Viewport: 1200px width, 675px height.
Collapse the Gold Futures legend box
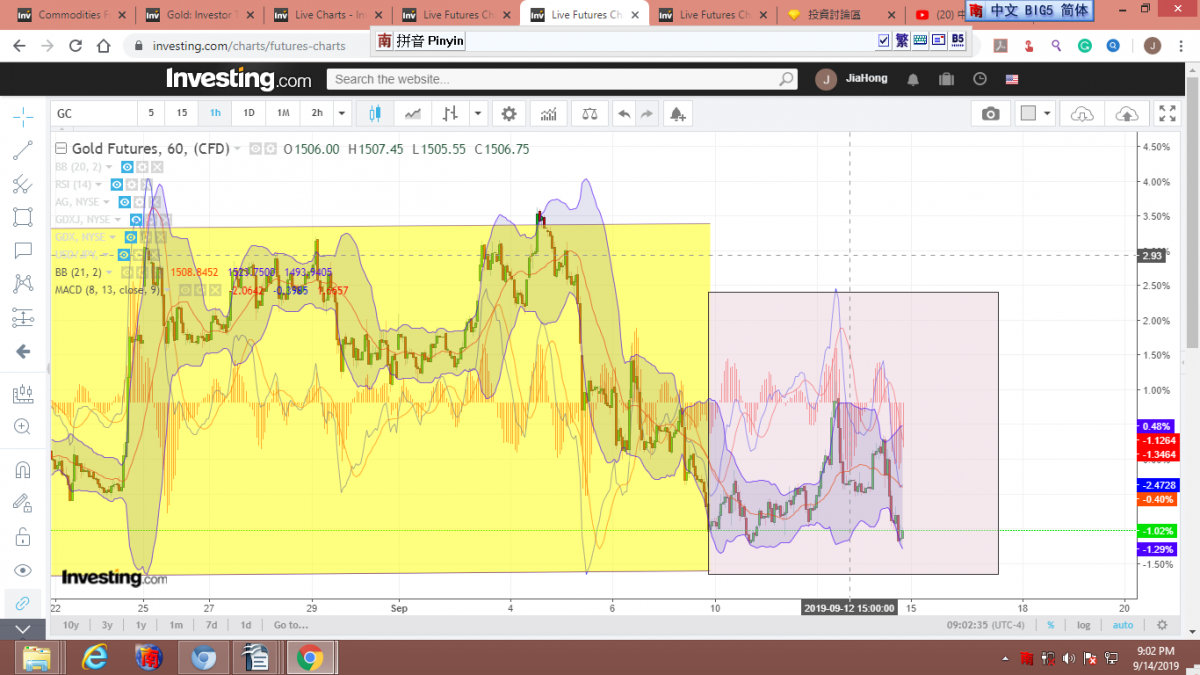(61, 149)
